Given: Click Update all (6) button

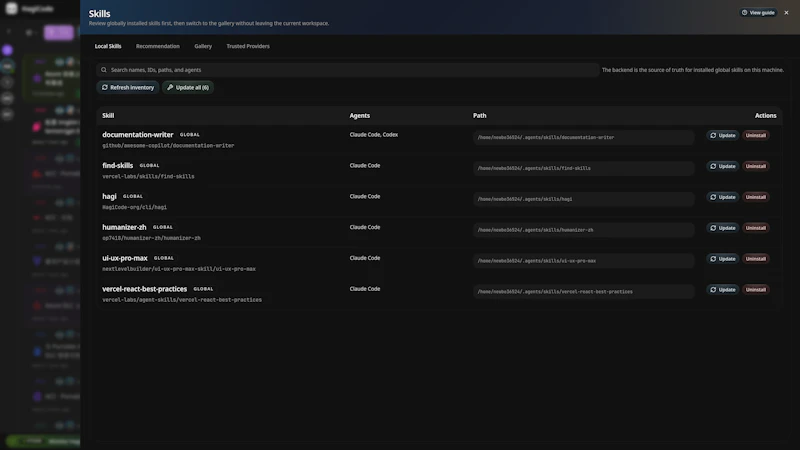Looking at the screenshot, I should pos(188,87).
